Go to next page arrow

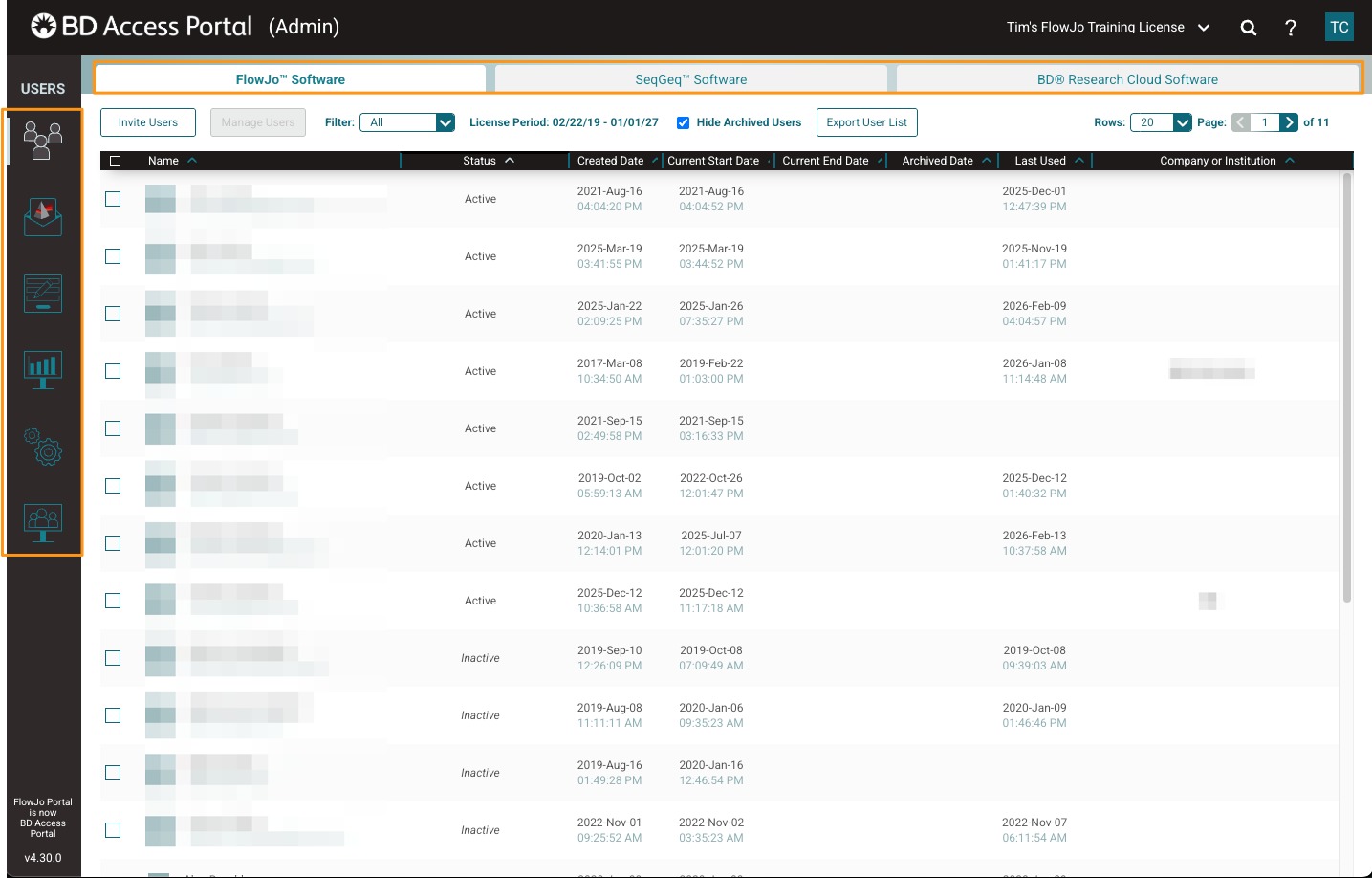coord(1289,122)
